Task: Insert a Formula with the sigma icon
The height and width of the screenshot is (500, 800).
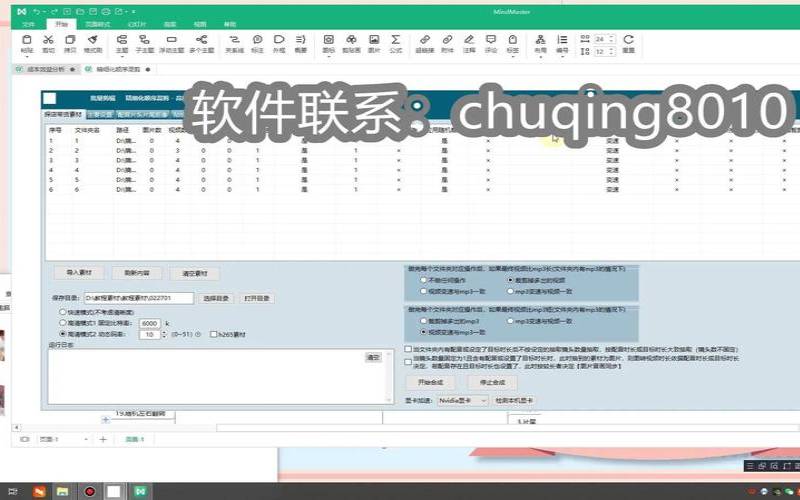Action: (395, 40)
